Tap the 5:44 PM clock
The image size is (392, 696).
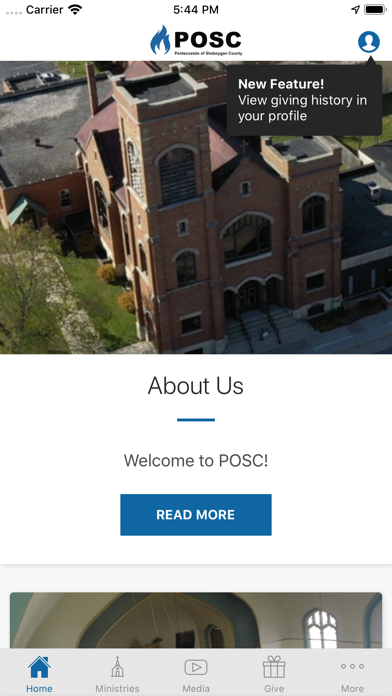coord(196,10)
